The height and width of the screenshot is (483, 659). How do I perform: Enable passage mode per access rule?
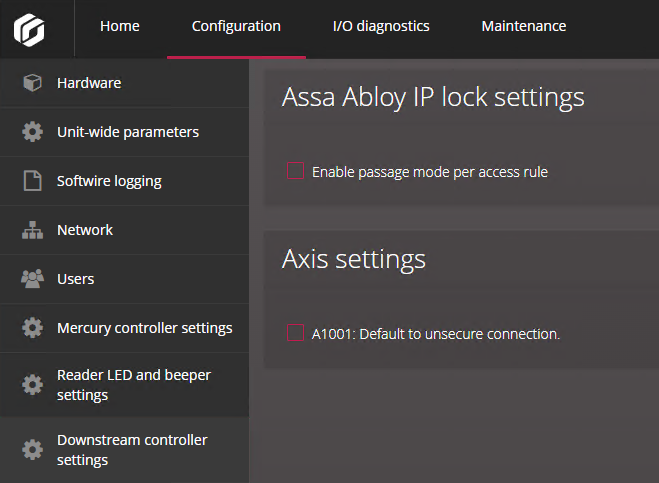295,172
